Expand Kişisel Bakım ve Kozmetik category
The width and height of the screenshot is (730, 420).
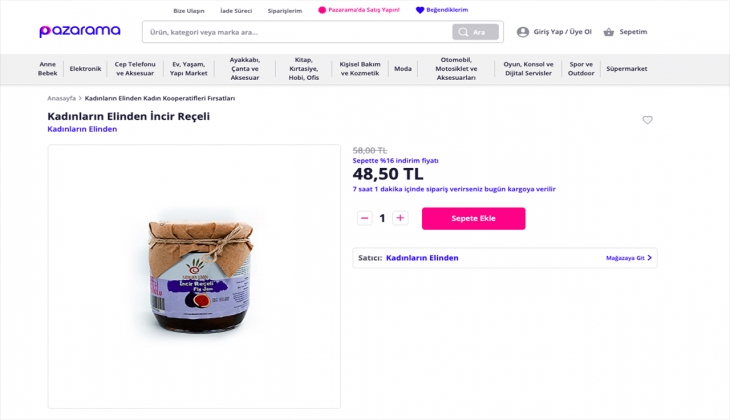click(x=360, y=69)
